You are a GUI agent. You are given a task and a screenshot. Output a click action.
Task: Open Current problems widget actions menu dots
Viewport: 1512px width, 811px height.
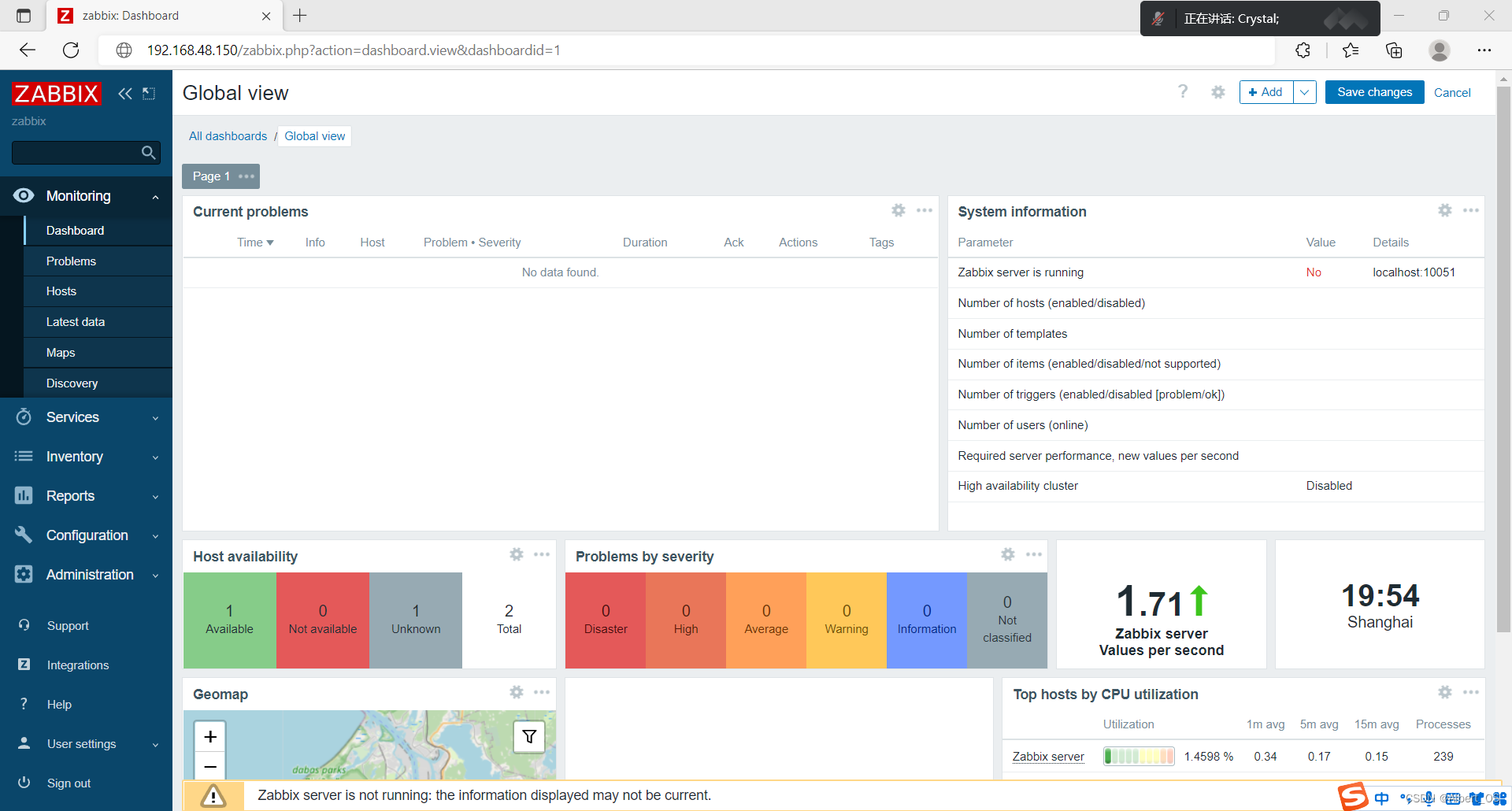925,210
